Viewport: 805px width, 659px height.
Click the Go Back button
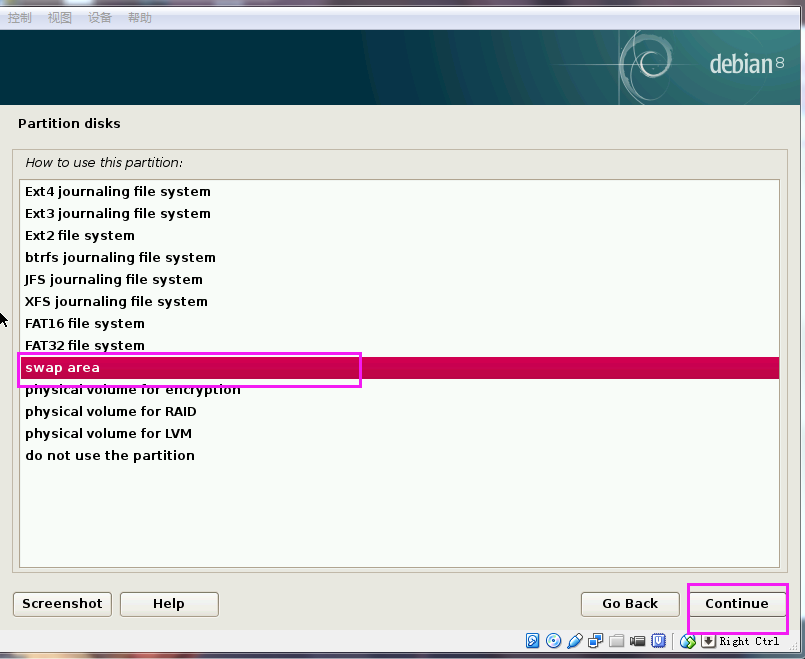pos(630,604)
